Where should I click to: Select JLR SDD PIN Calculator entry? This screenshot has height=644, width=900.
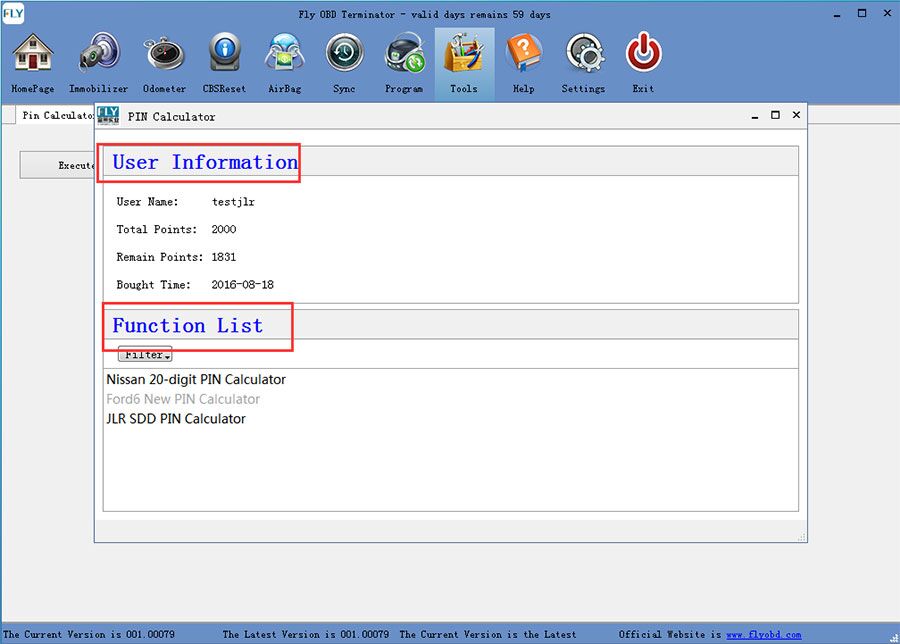pos(176,419)
